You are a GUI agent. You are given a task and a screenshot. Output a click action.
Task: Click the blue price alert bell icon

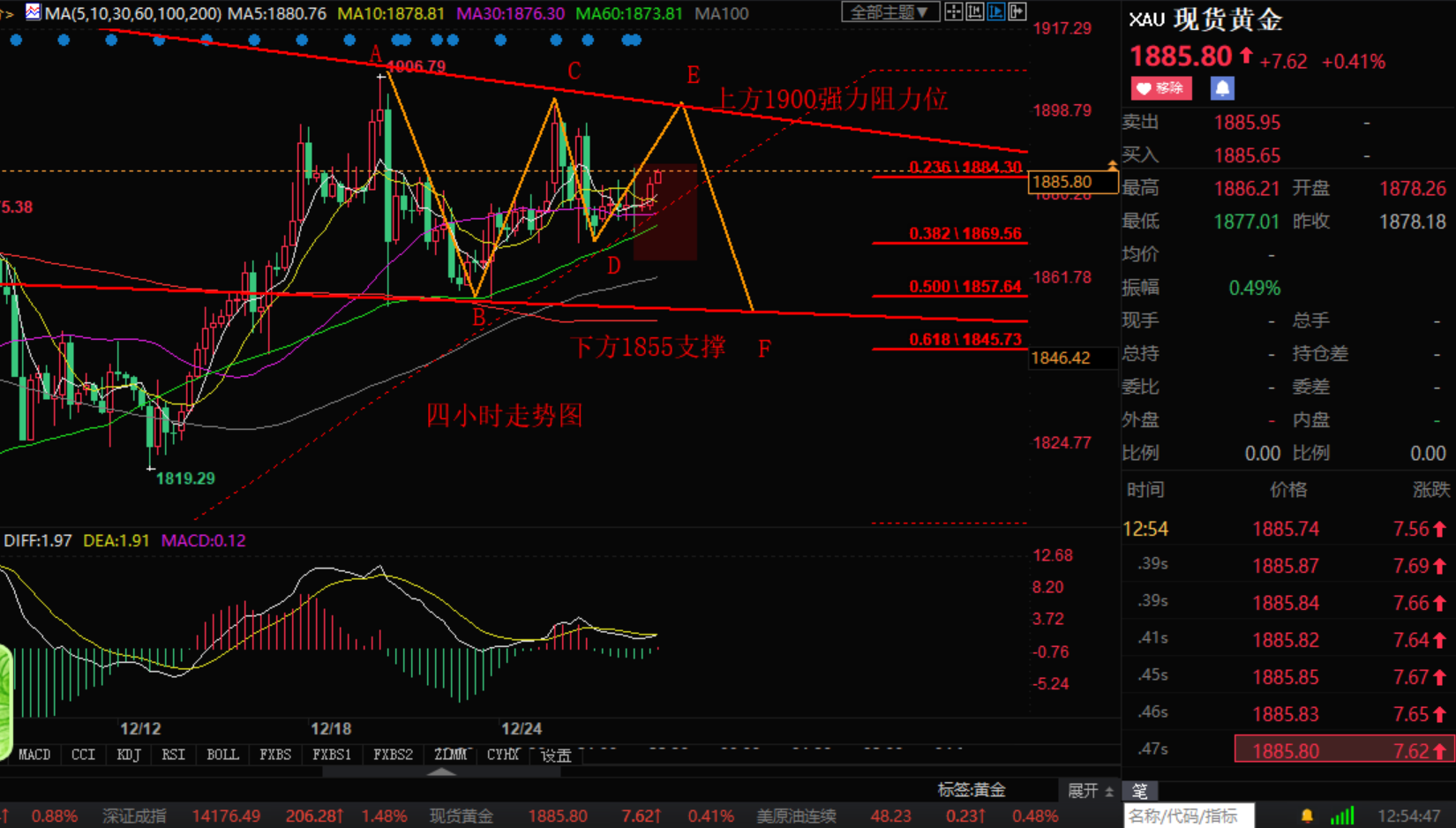1222,88
